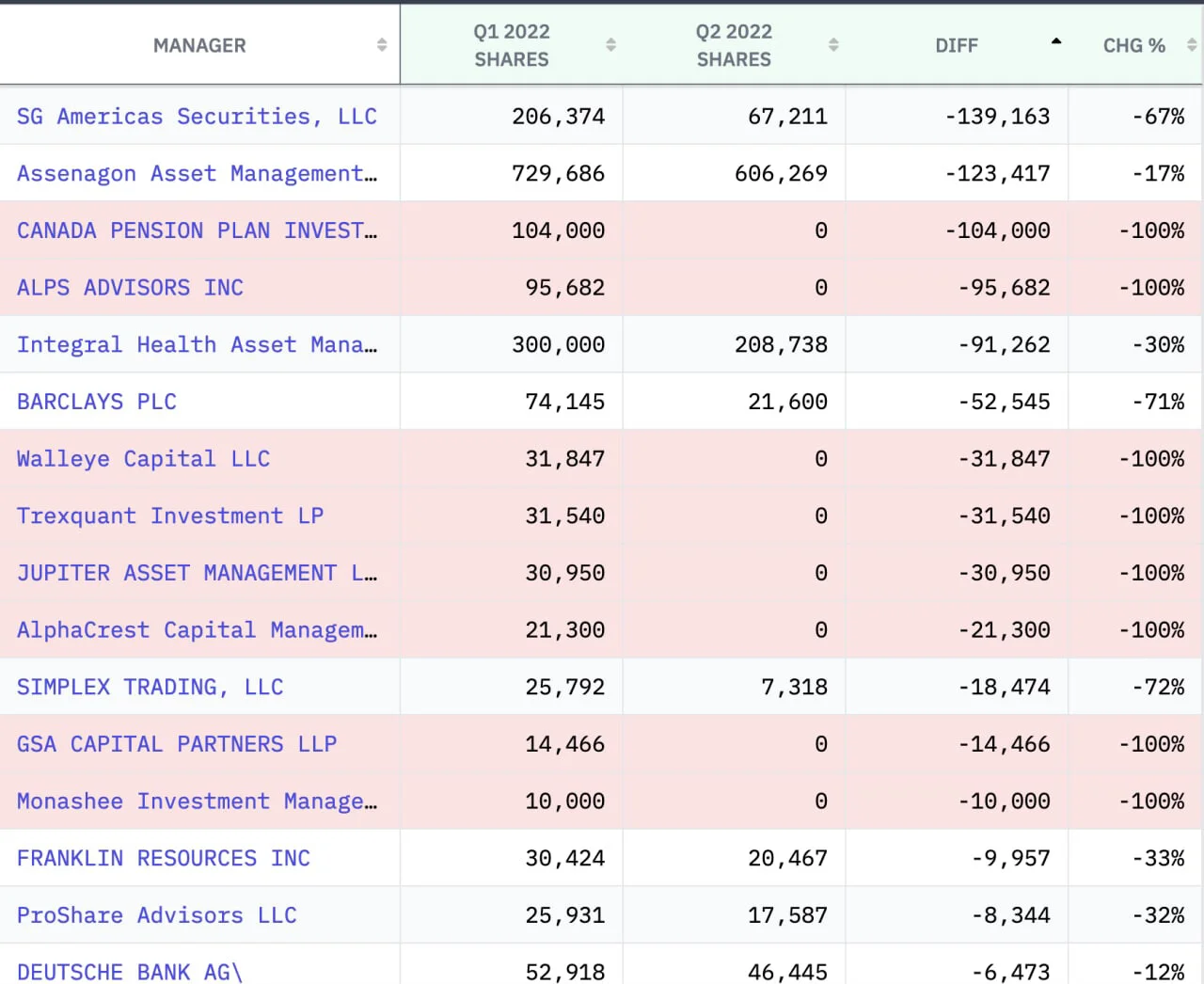Viewport: 1204px width, 984px height.
Task: Select the DIFF column header label
Action: pos(957,45)
